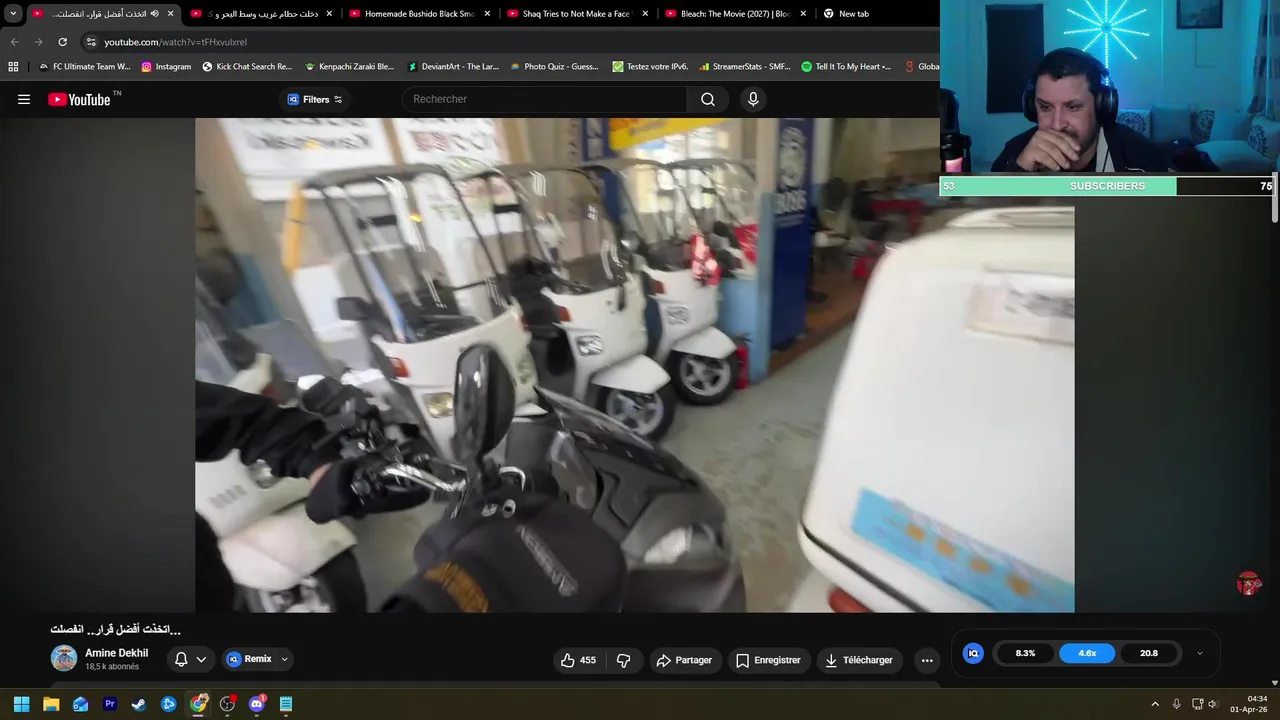Open Discord from the taskbar
Image resolution: width=1280 pixels, height=720 pixels.
click(257, 704)
